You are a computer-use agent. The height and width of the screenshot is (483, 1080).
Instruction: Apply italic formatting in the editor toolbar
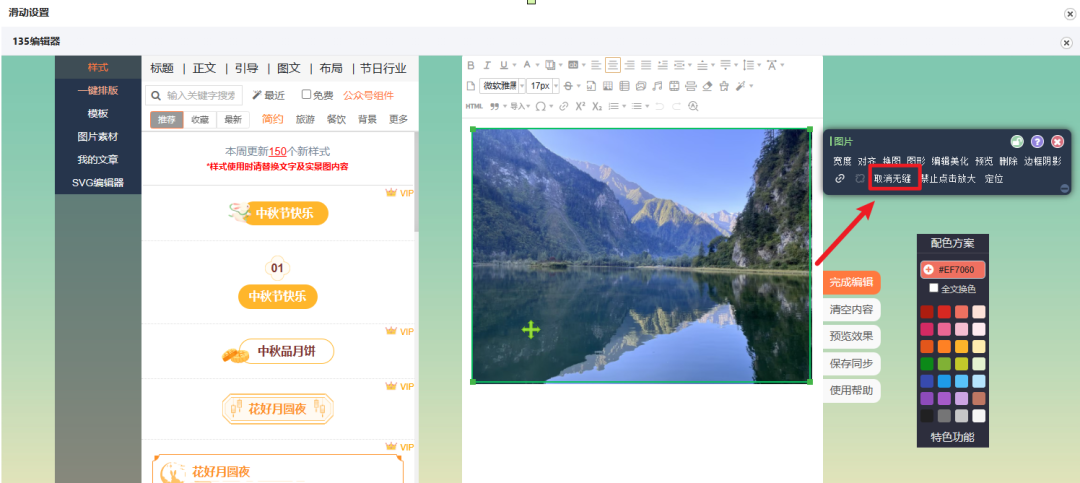point(487,65)
